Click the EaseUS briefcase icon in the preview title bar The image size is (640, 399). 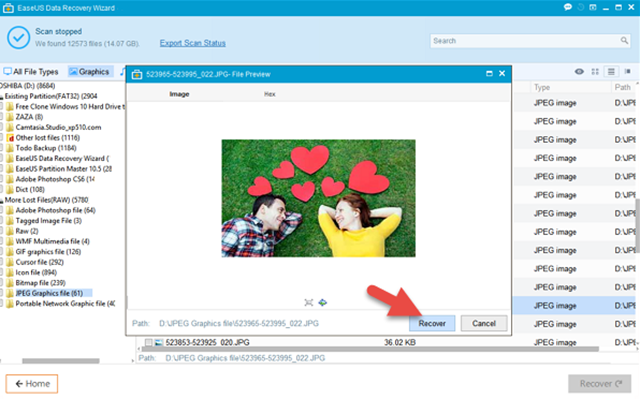click(137, 74)
